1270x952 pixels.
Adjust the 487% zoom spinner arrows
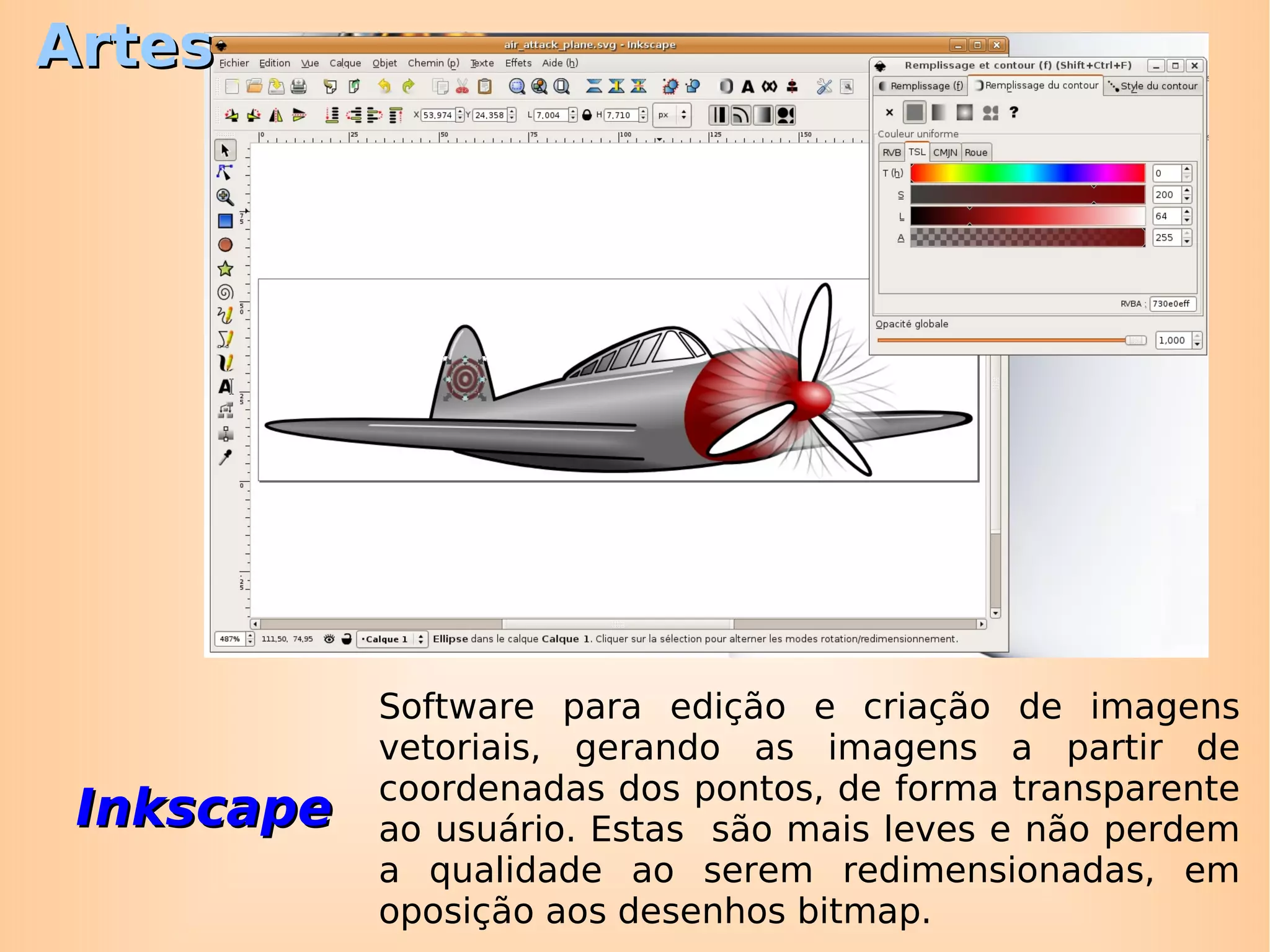250,639
